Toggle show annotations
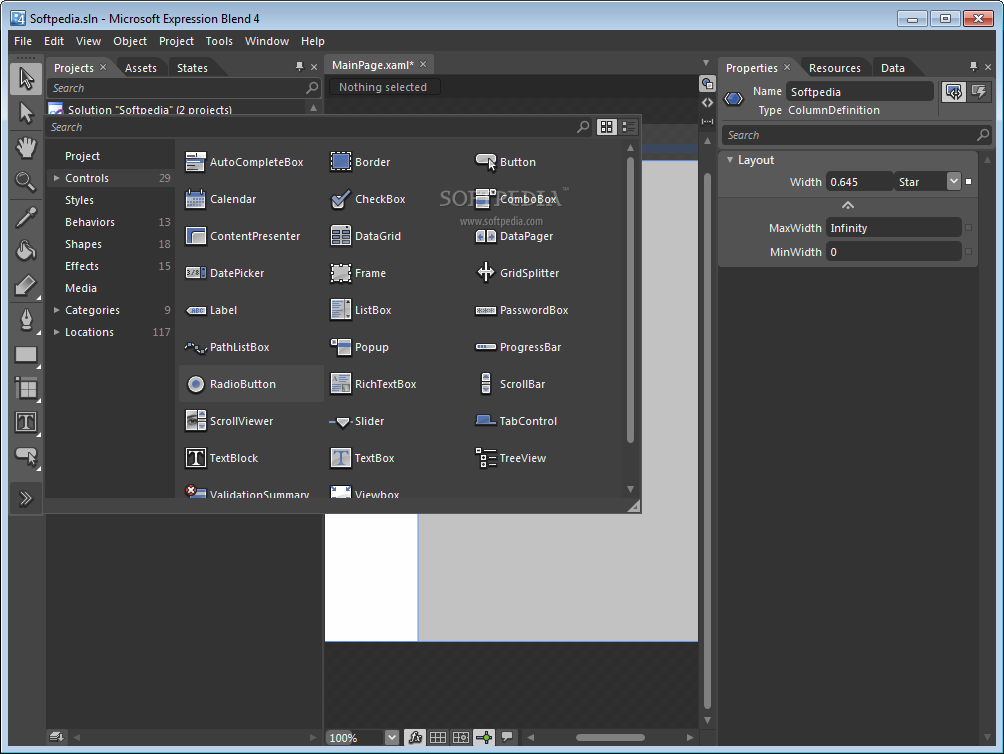Screen dimensions: 1004x754 coord(507,737)
